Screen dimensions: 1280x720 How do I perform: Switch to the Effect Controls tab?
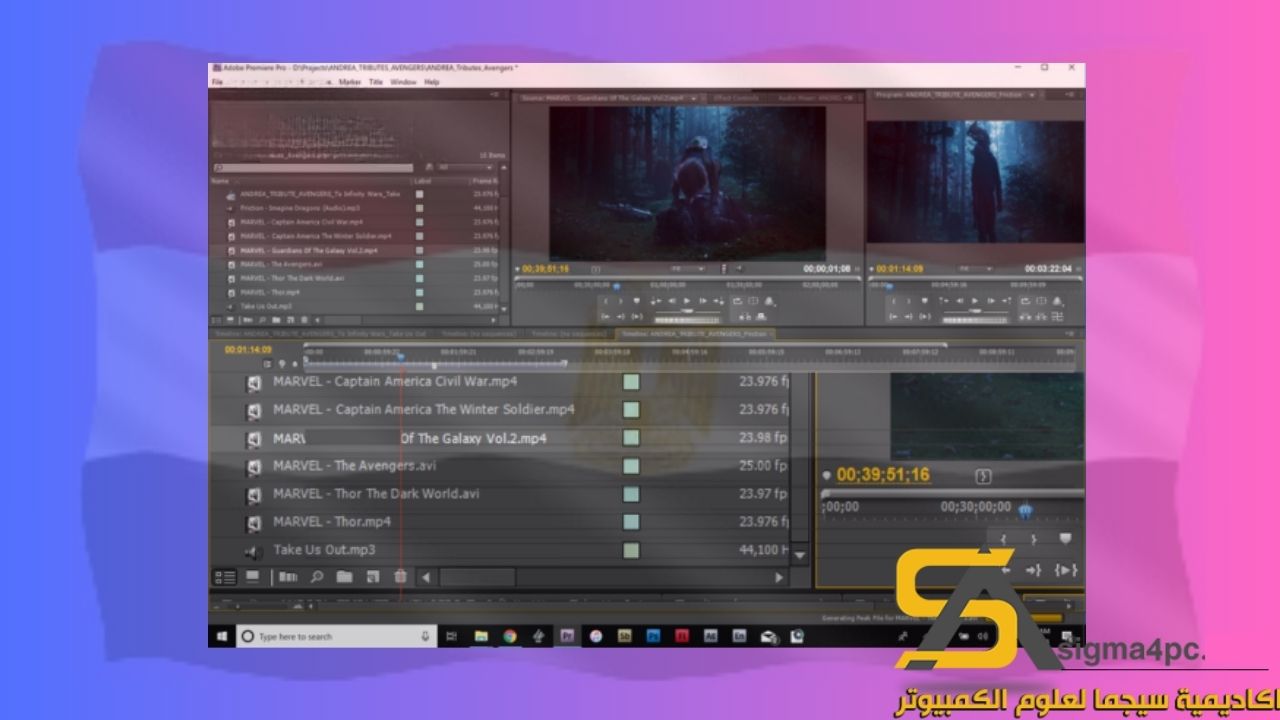(x=735, y=98)
